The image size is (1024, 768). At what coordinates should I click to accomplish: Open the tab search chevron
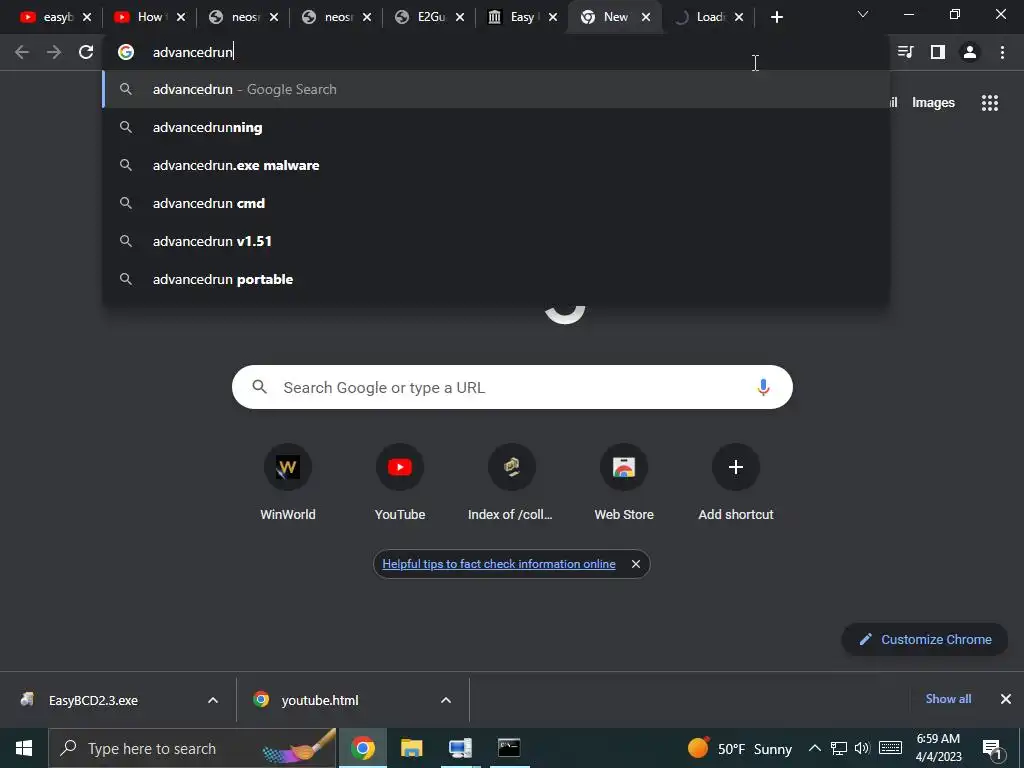[863, 14]
